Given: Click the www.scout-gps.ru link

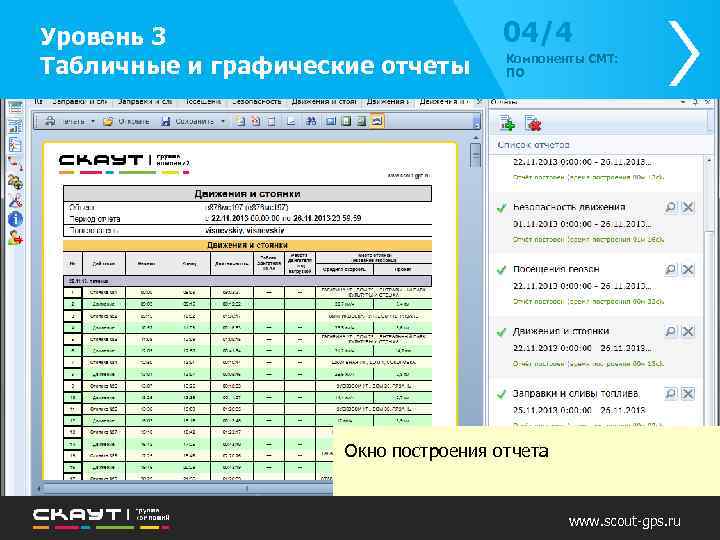Looking at the screenshot, I should tap(624, 522).
